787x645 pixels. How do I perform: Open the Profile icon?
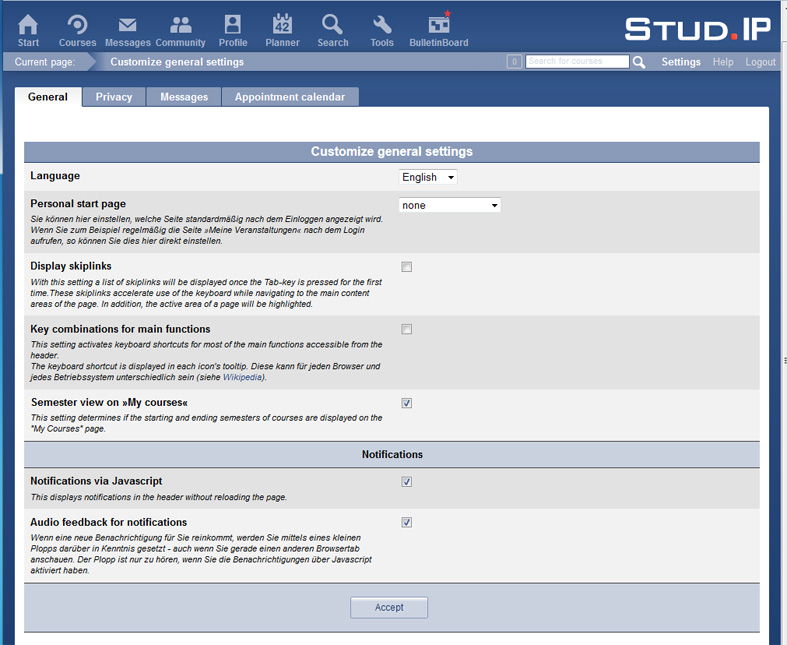(x=233, y=24)
